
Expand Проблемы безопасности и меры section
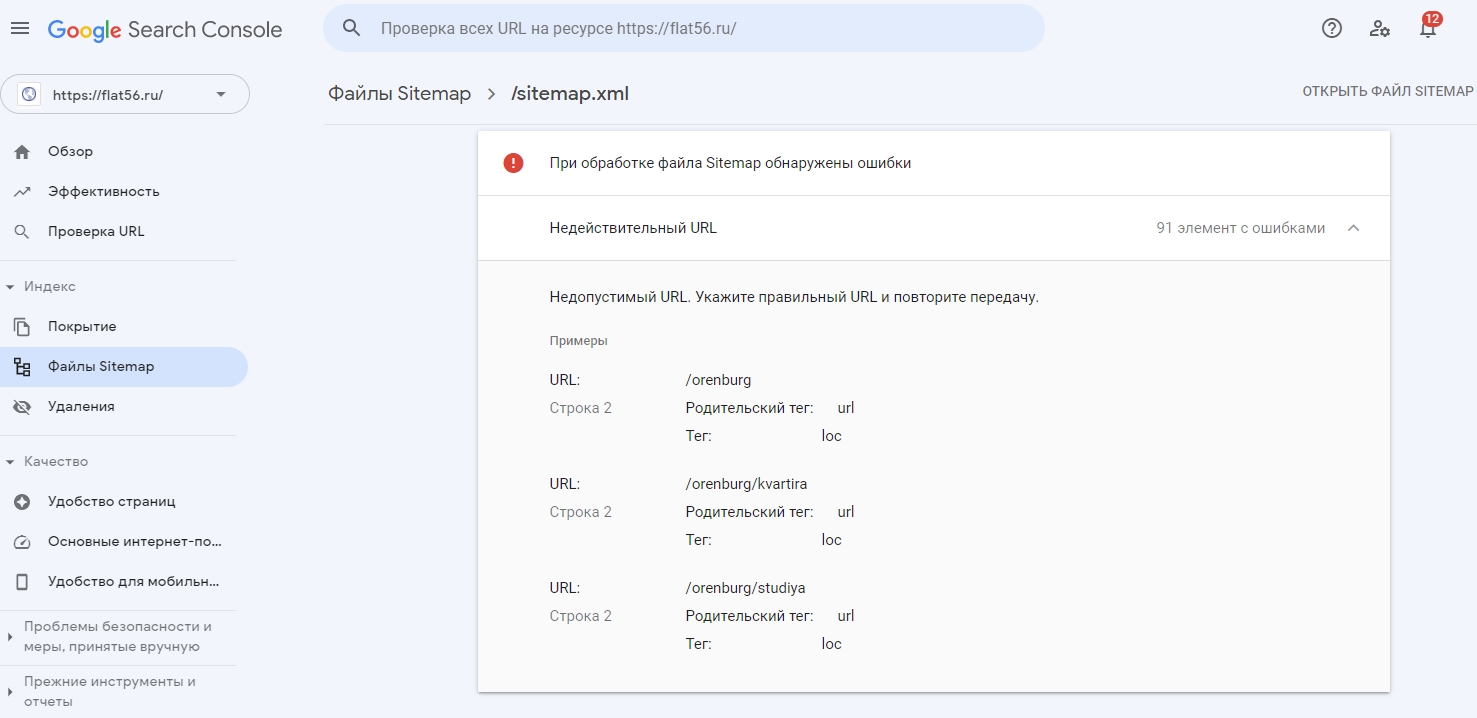118,636
